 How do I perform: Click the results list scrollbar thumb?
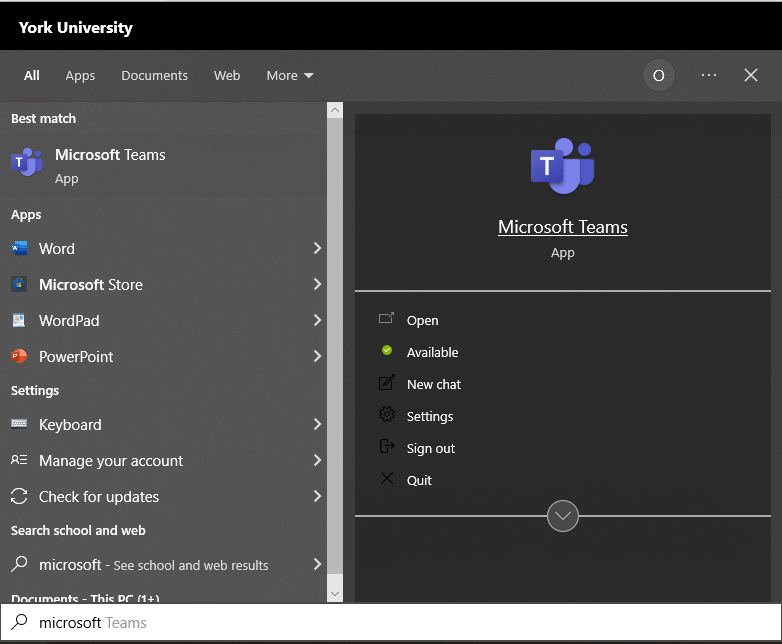coord(335,346)
